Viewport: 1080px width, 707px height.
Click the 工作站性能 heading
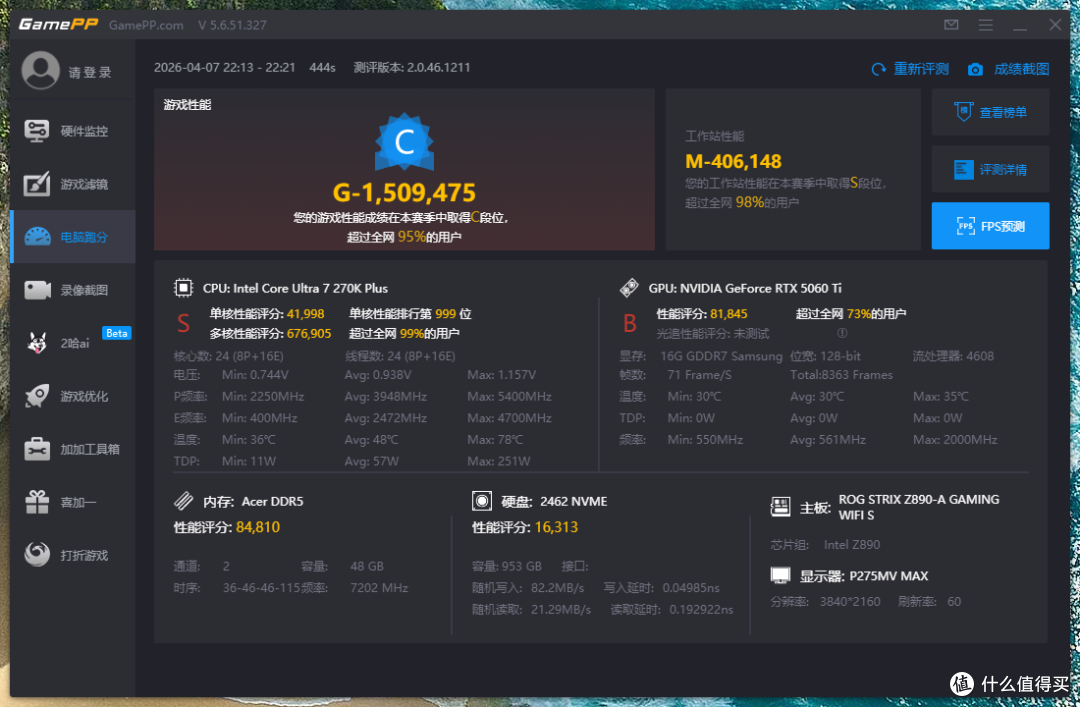(714, 136)
